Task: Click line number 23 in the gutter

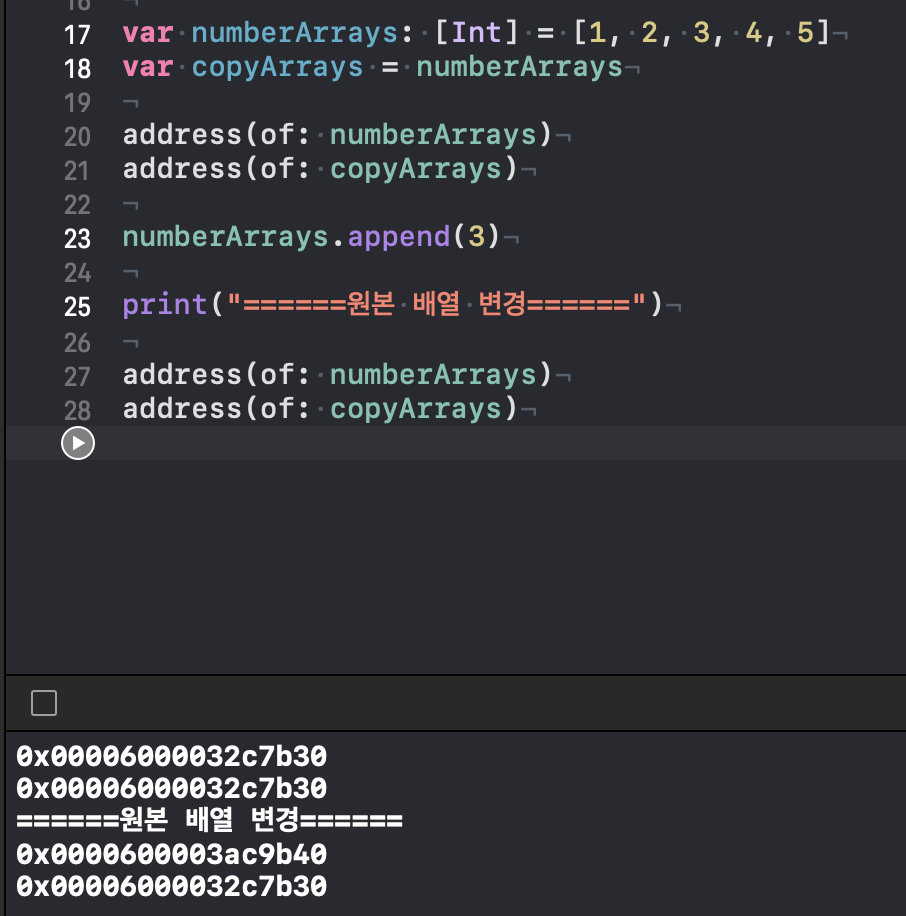Action: click(77, 238)
